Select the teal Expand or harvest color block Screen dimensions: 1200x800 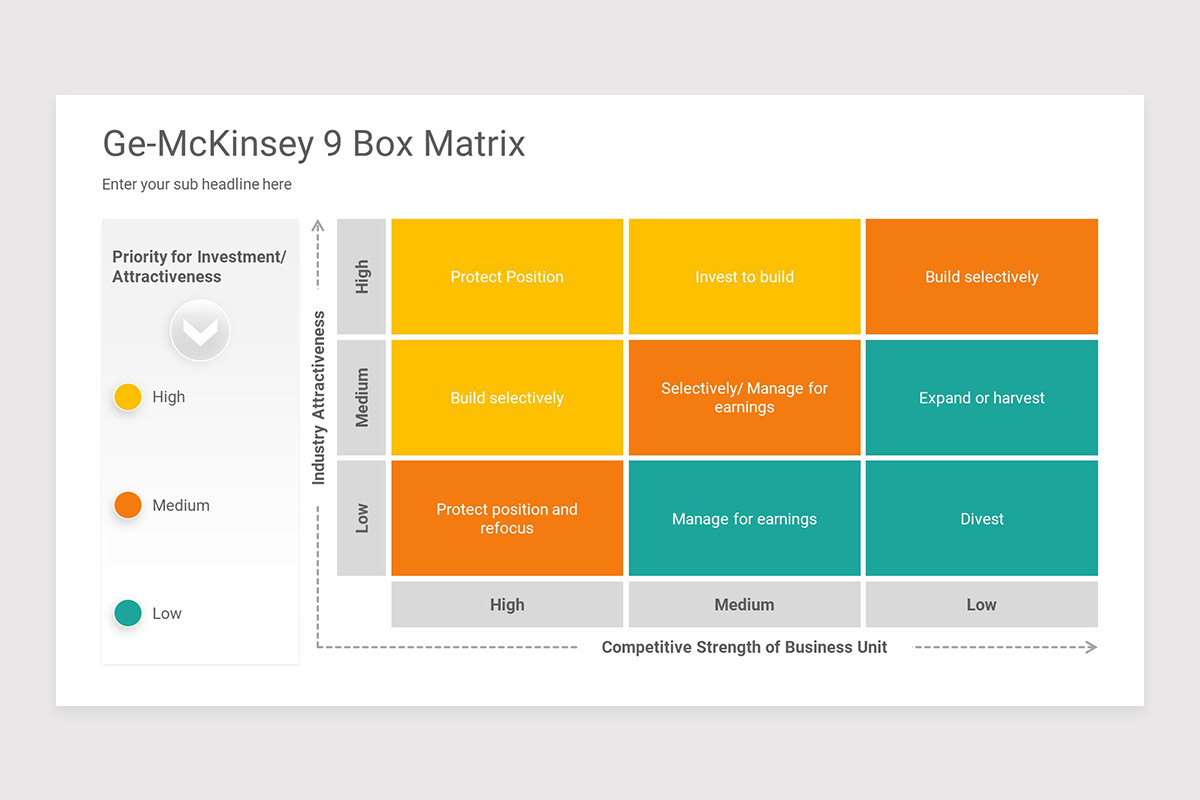(x=981, y=397)
